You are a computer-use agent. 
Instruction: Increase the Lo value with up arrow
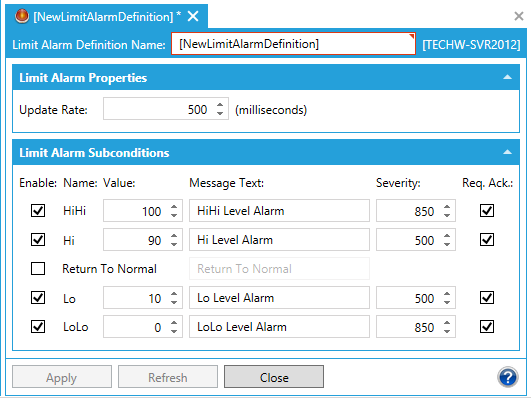(174, 294)
